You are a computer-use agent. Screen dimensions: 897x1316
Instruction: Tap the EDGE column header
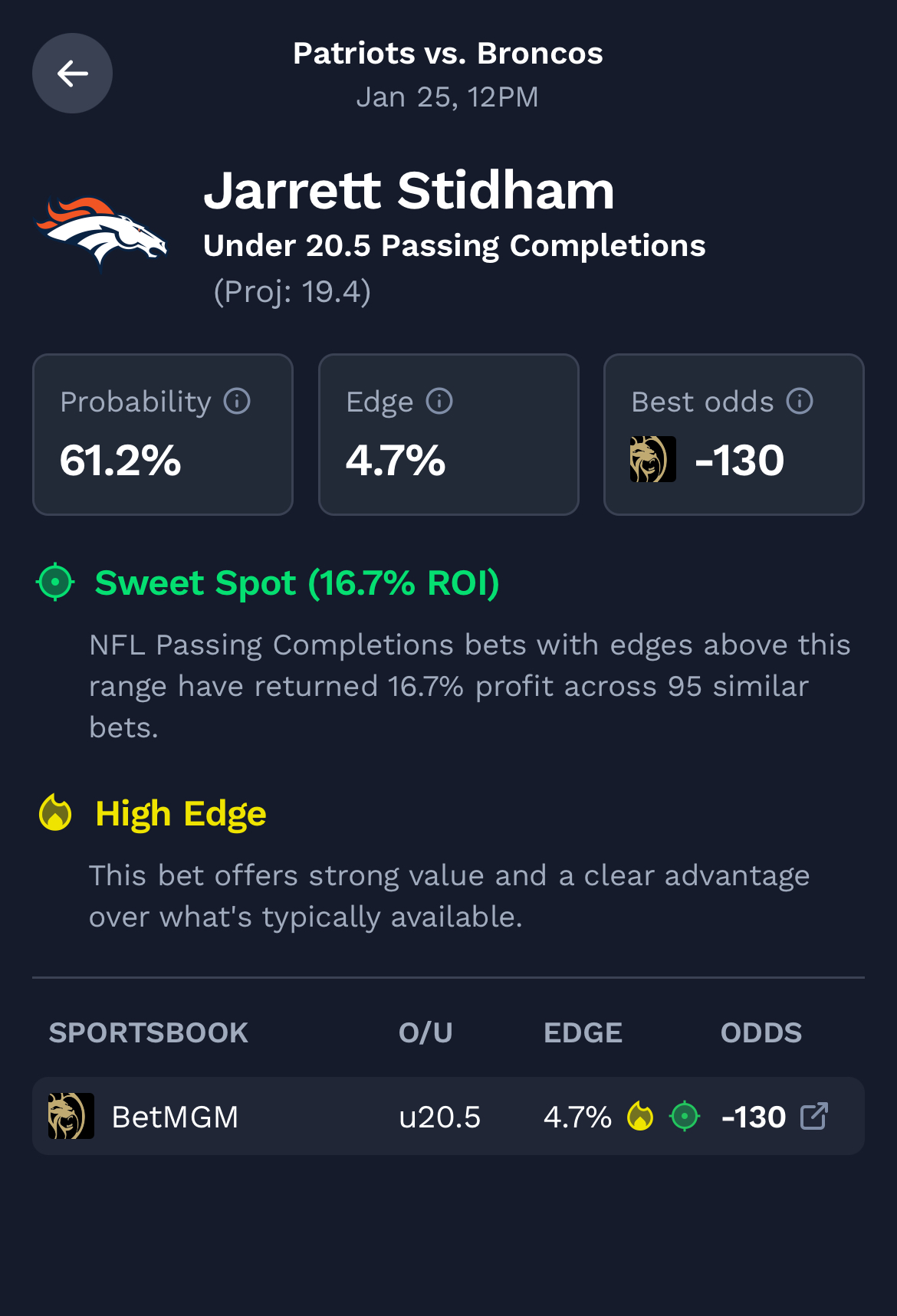point(583,1032)
